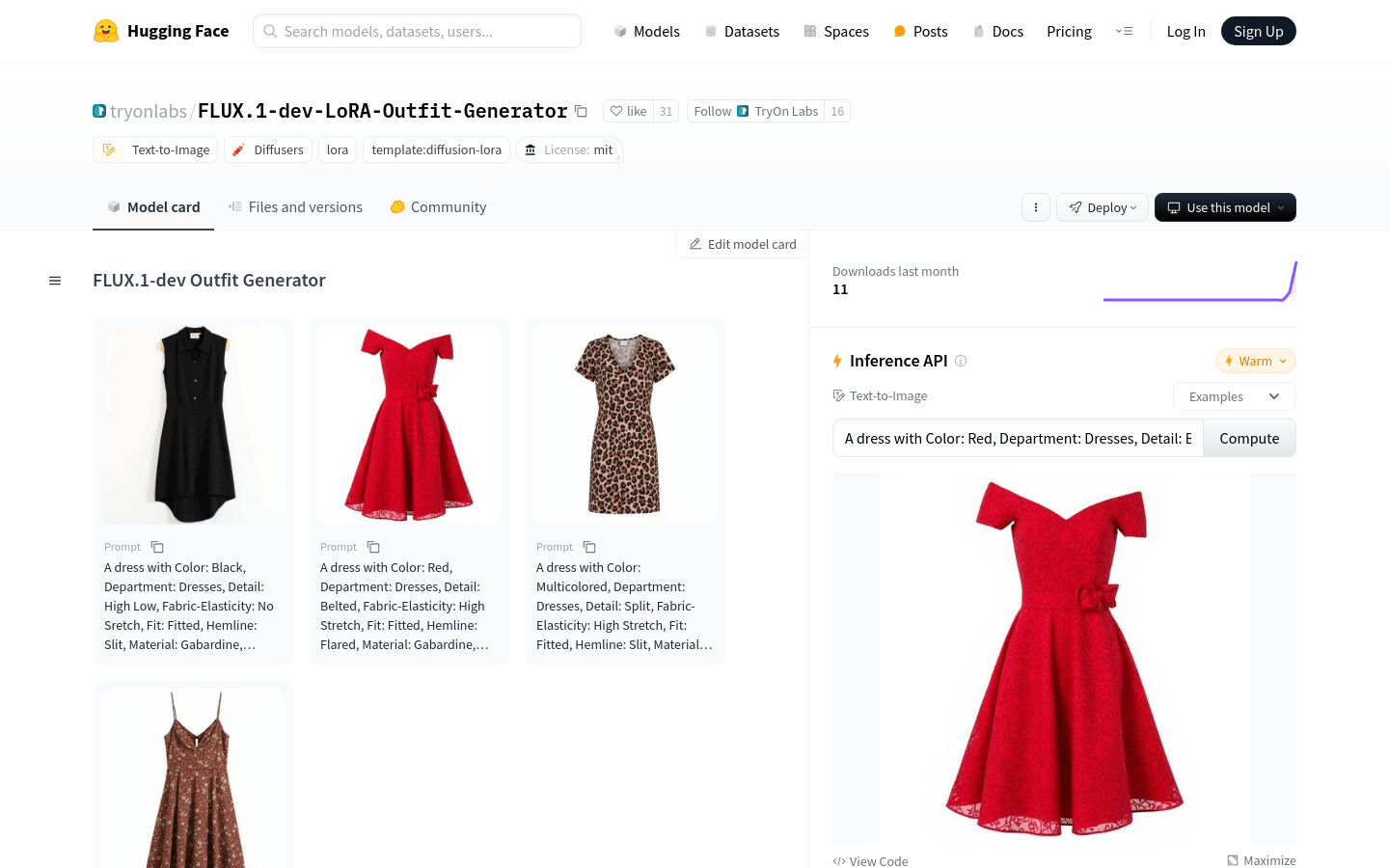Click the View Code icon link
The height and width of the screenshot is (868, 1389).
pyautogui.click(x=839, y=861)
